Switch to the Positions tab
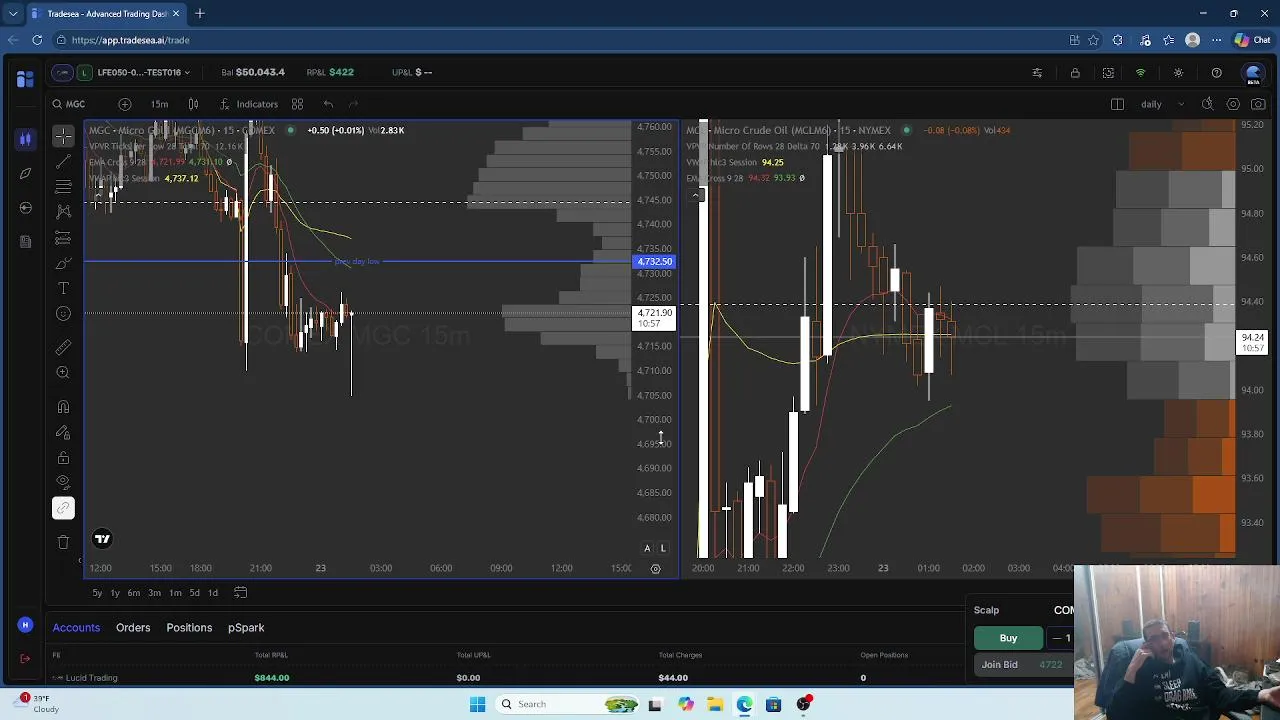 tap(189, 628)
